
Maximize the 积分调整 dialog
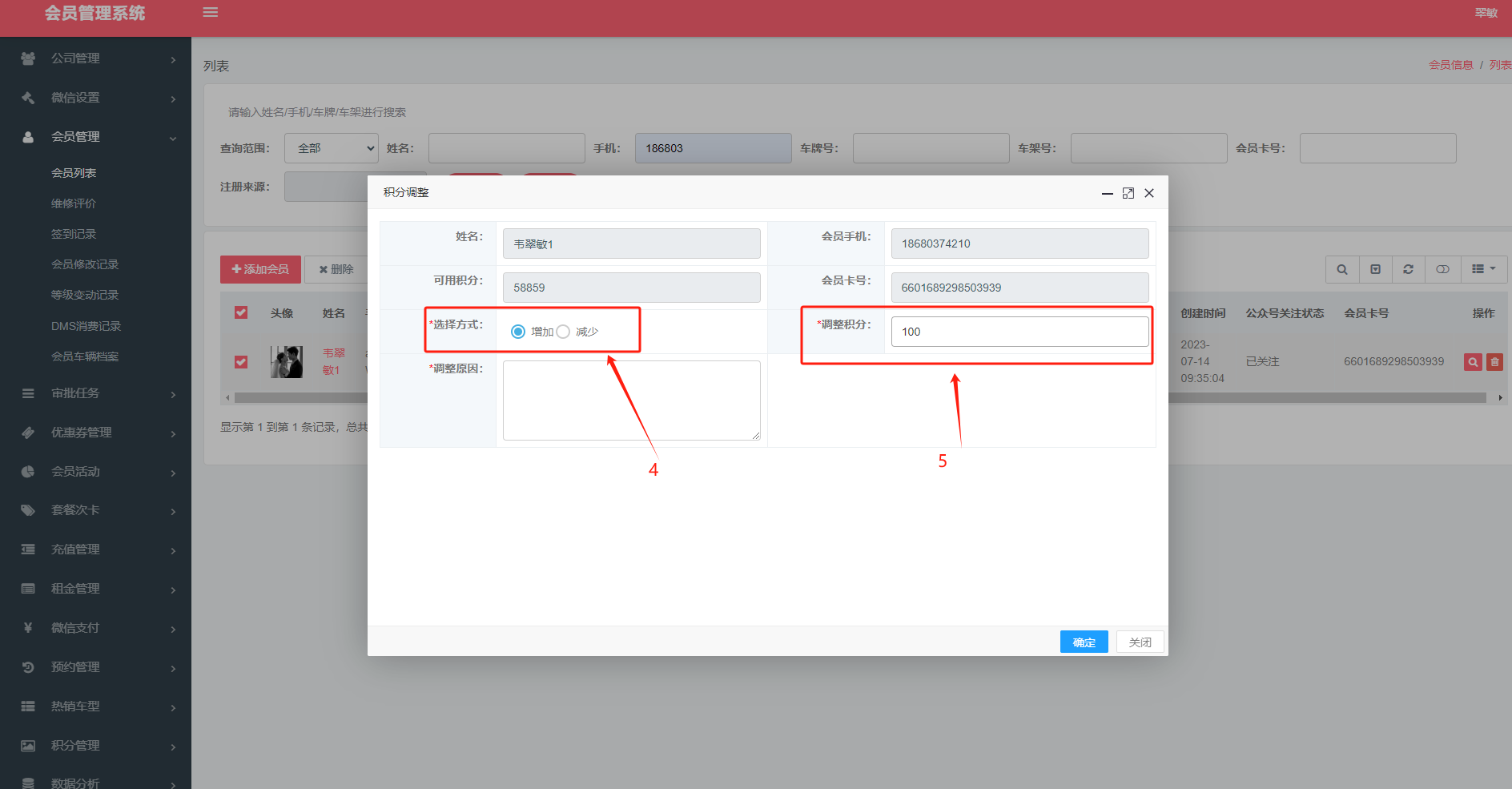1128,193
